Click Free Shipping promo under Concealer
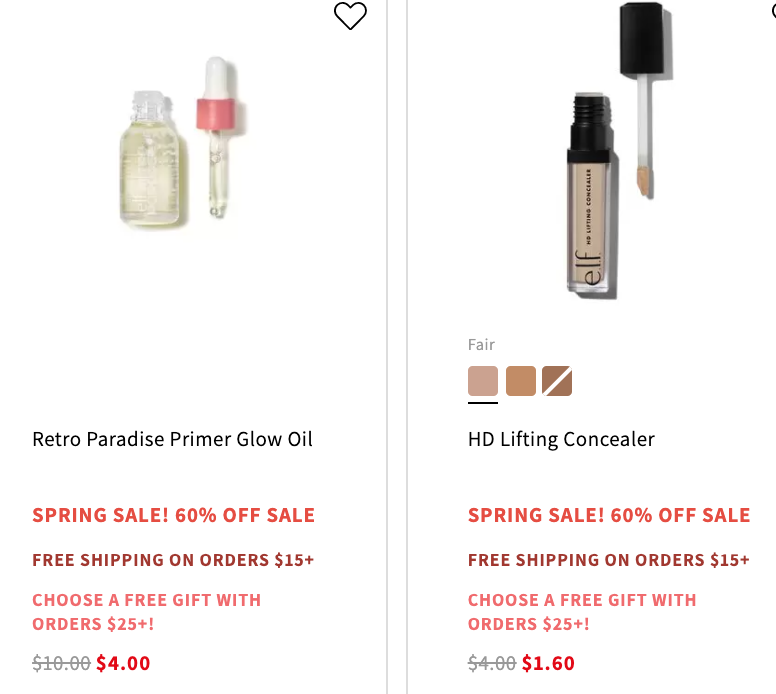The width and height of the screenshot is (776, 694). [609, 560]
